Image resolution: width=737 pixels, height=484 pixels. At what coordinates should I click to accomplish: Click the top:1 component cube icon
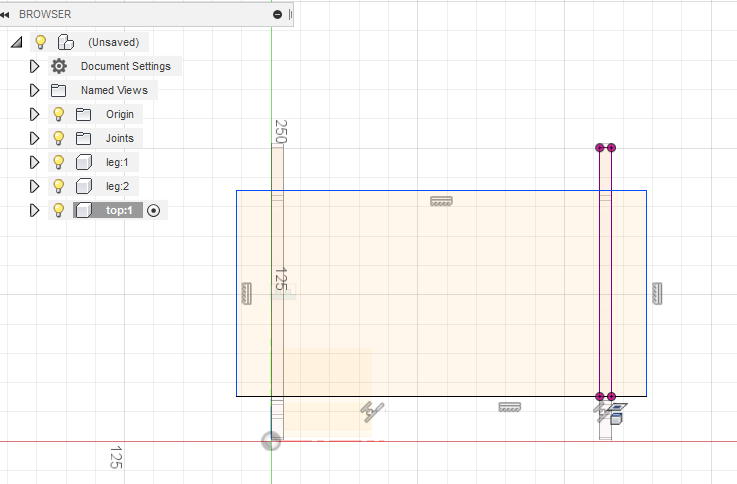pos(84,210)
